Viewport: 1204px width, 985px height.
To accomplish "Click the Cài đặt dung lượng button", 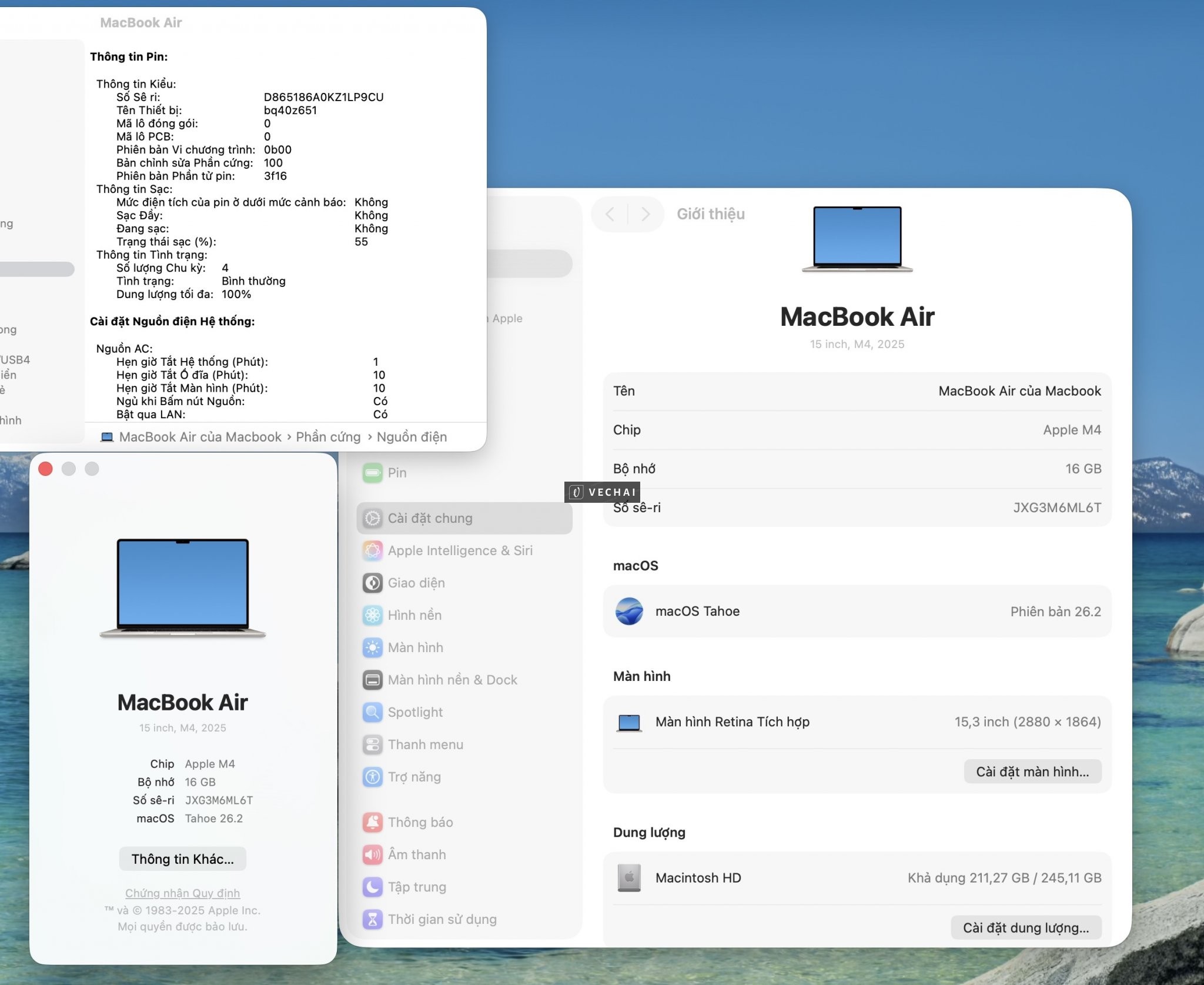I will pos(1027,927).
